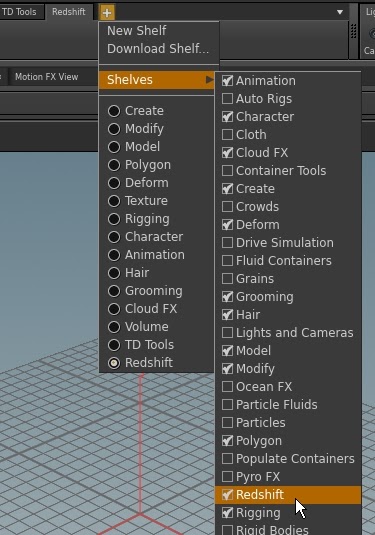This screenshot has height=535, width=375.
Task: Enable Lights and Cameras shelf
Action: click(x=227, y=333)
